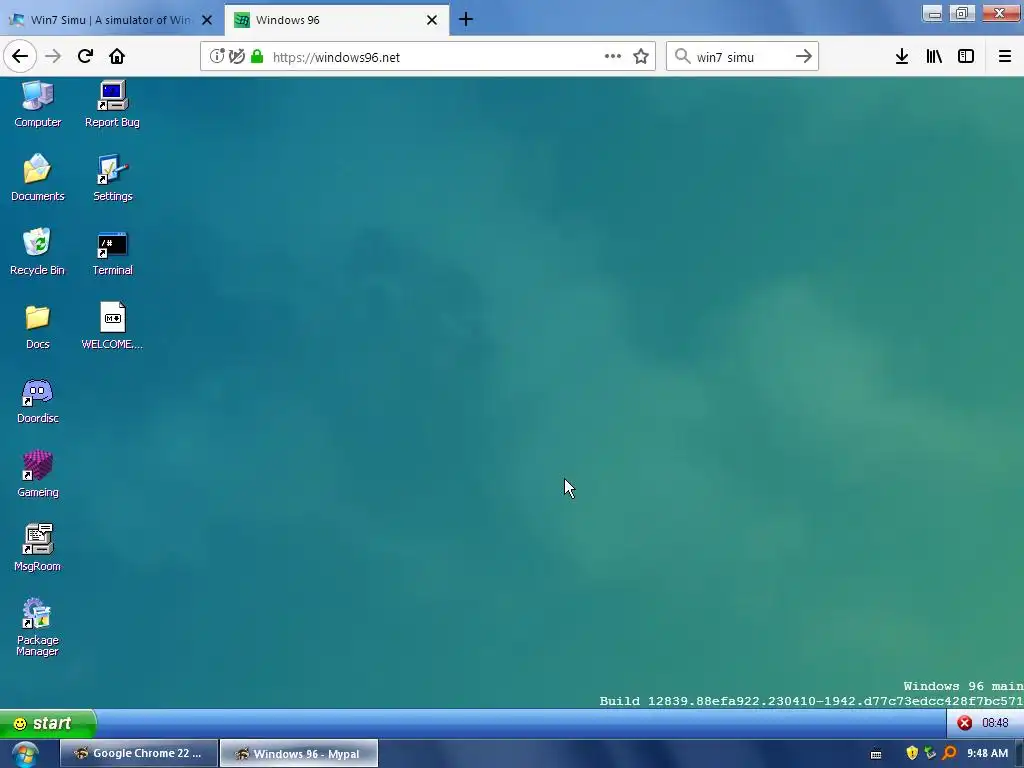Show site information icon in address bar
1024x768 pixels.
(217, 56)
